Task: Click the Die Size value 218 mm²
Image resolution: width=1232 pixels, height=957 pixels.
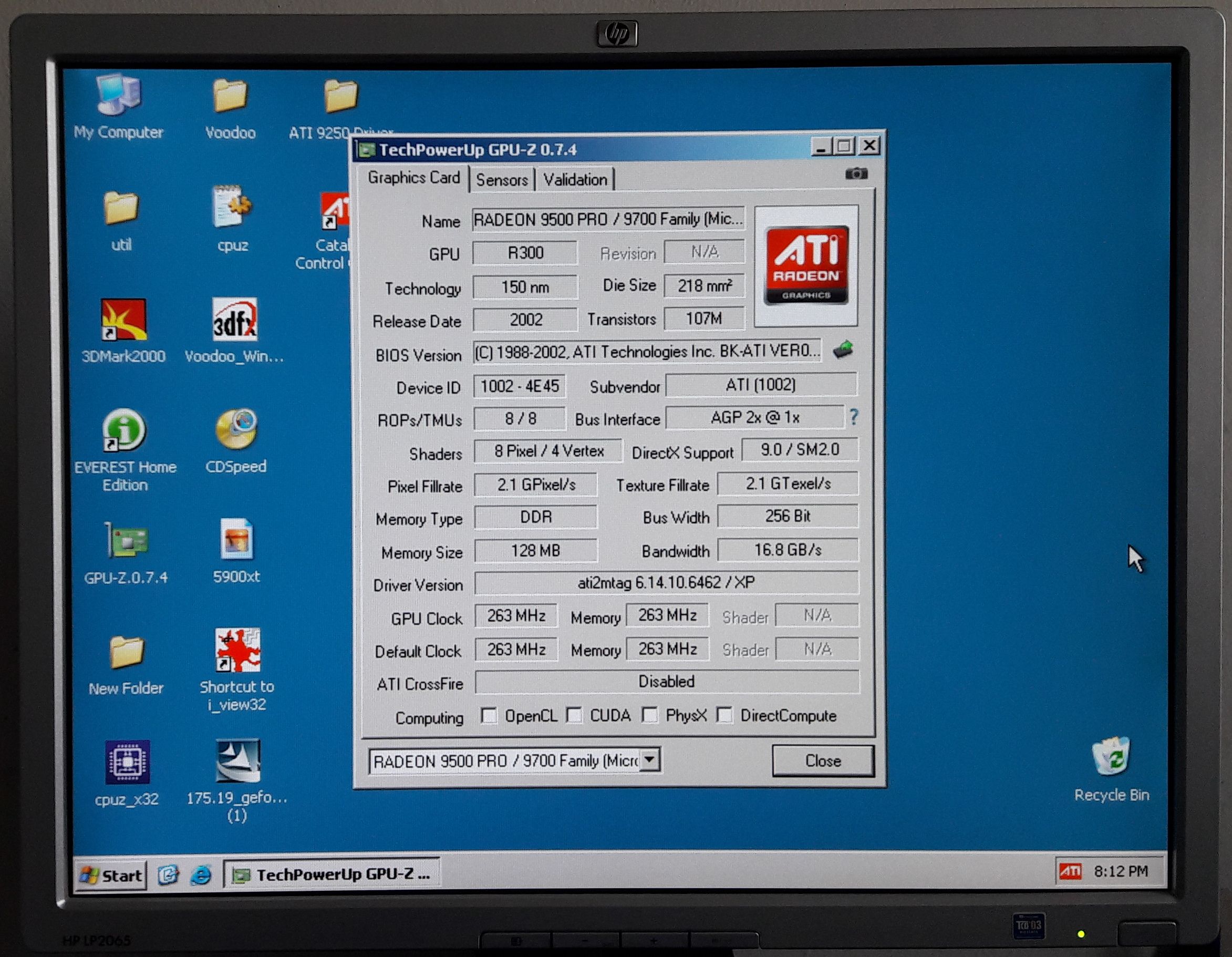Action: point(705,286)
